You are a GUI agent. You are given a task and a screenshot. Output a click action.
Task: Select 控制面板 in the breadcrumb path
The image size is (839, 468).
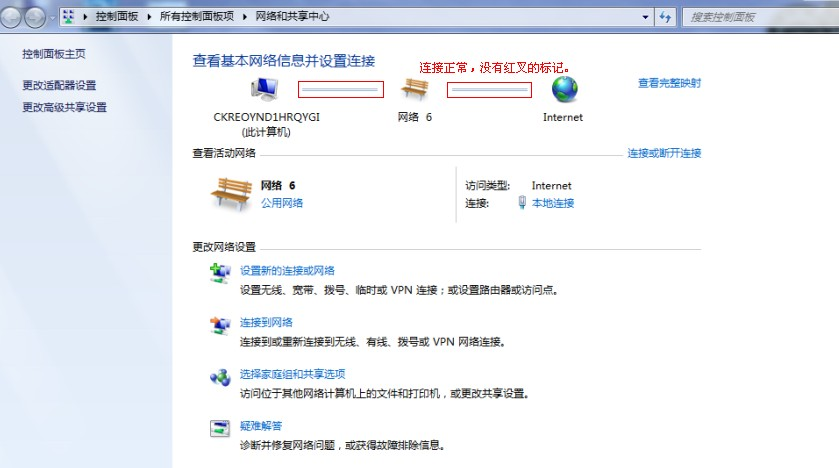117,17
